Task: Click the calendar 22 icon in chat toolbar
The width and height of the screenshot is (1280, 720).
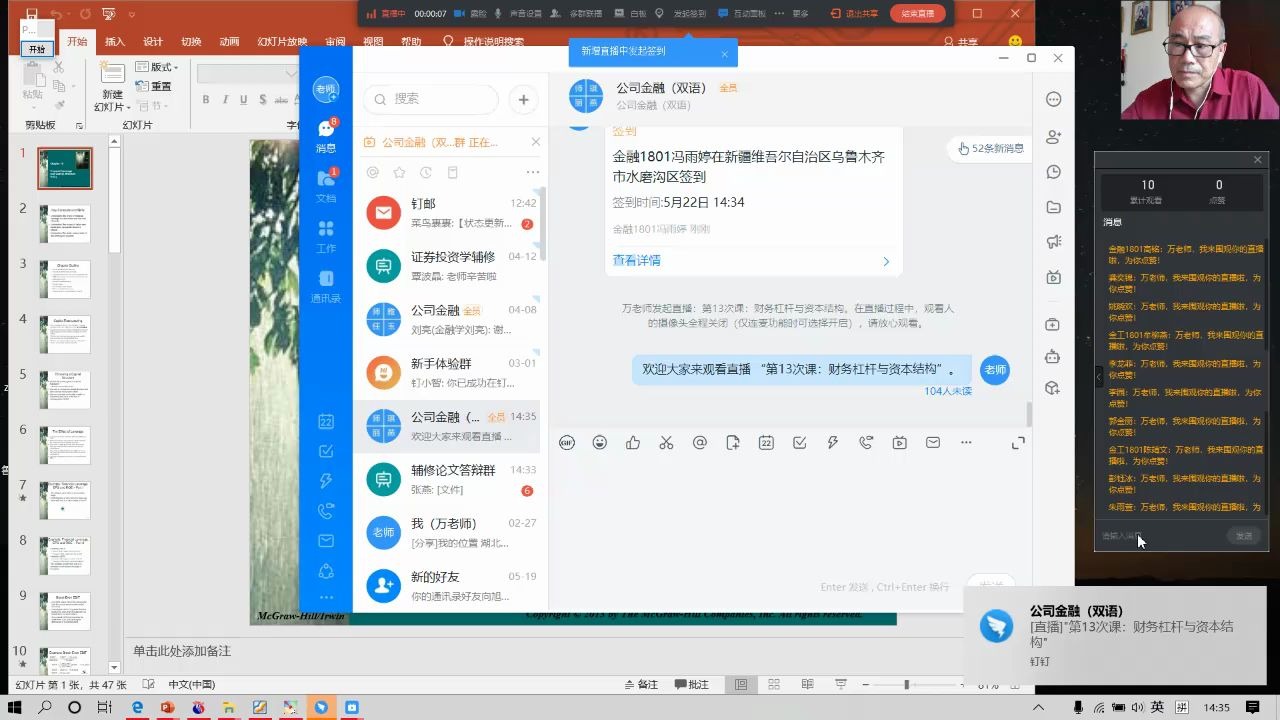Action: click(766, 443)
